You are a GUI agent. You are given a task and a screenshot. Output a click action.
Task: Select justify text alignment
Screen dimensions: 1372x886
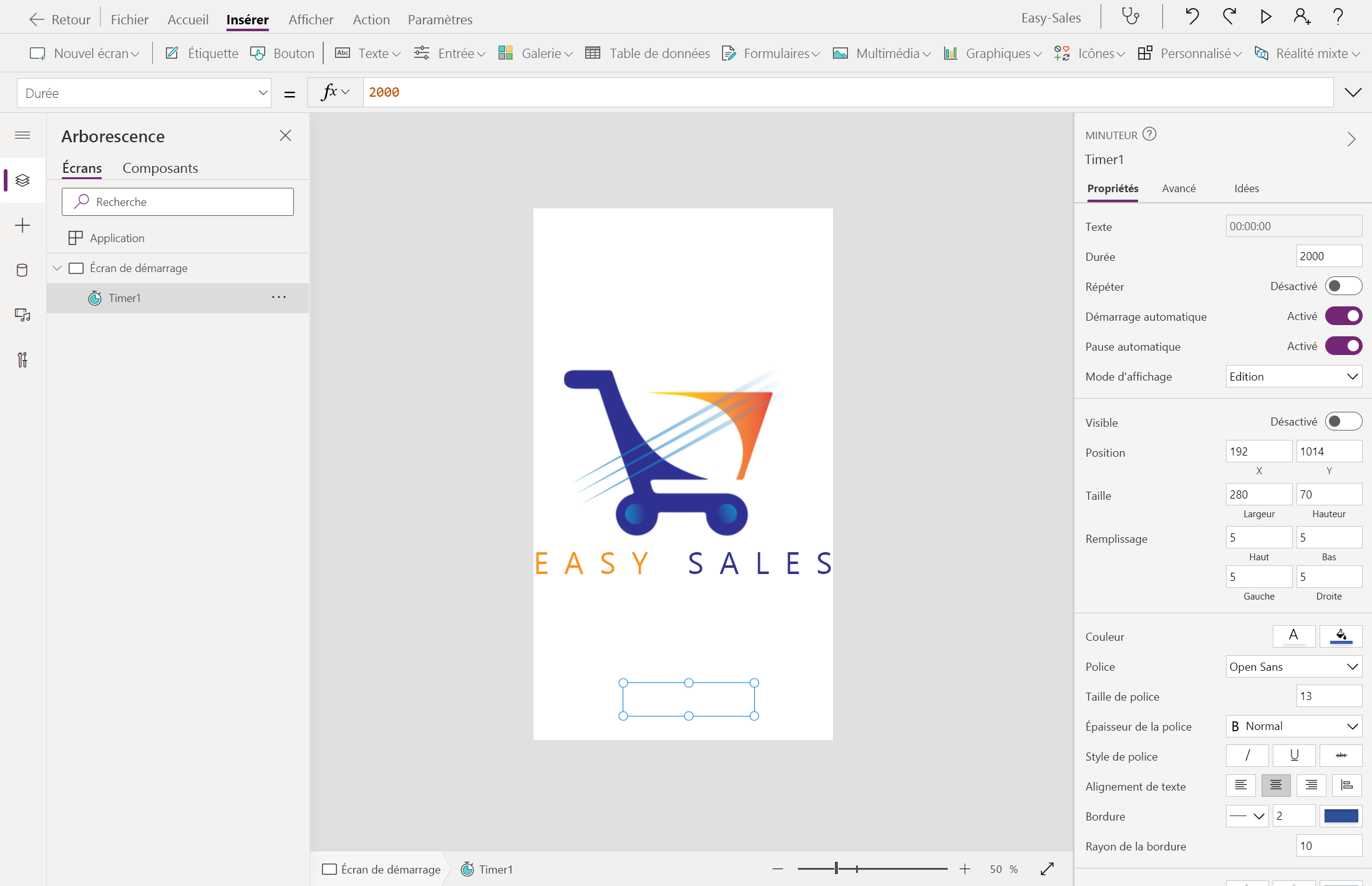1347,786
